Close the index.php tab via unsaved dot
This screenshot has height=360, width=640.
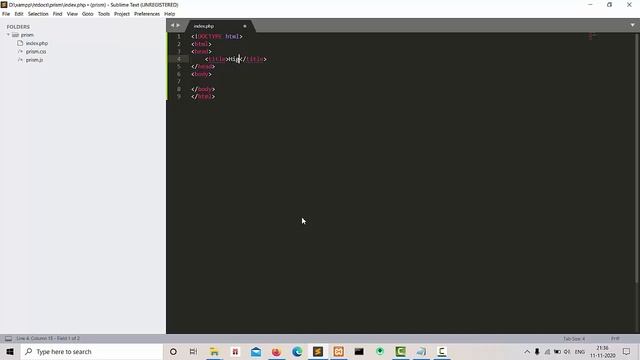tap(245, 26)
